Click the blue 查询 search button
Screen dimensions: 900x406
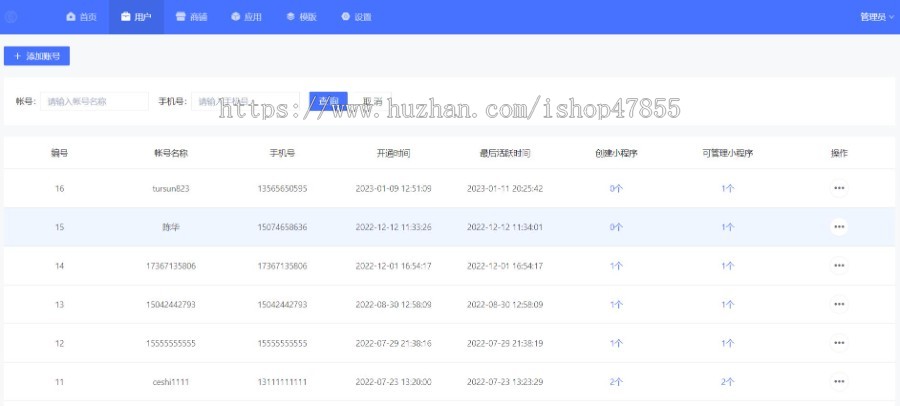(328, 101)
